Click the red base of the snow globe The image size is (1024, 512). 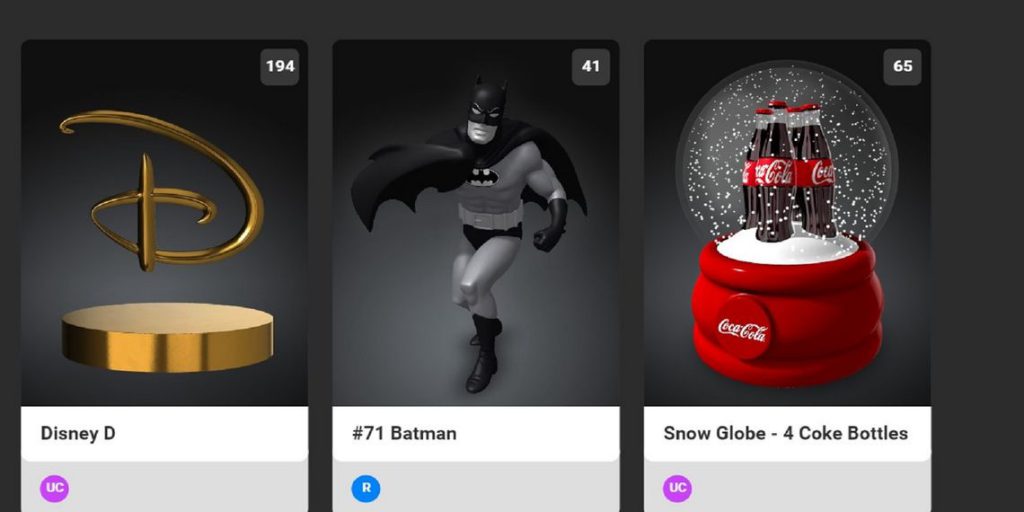coord(788,311)
